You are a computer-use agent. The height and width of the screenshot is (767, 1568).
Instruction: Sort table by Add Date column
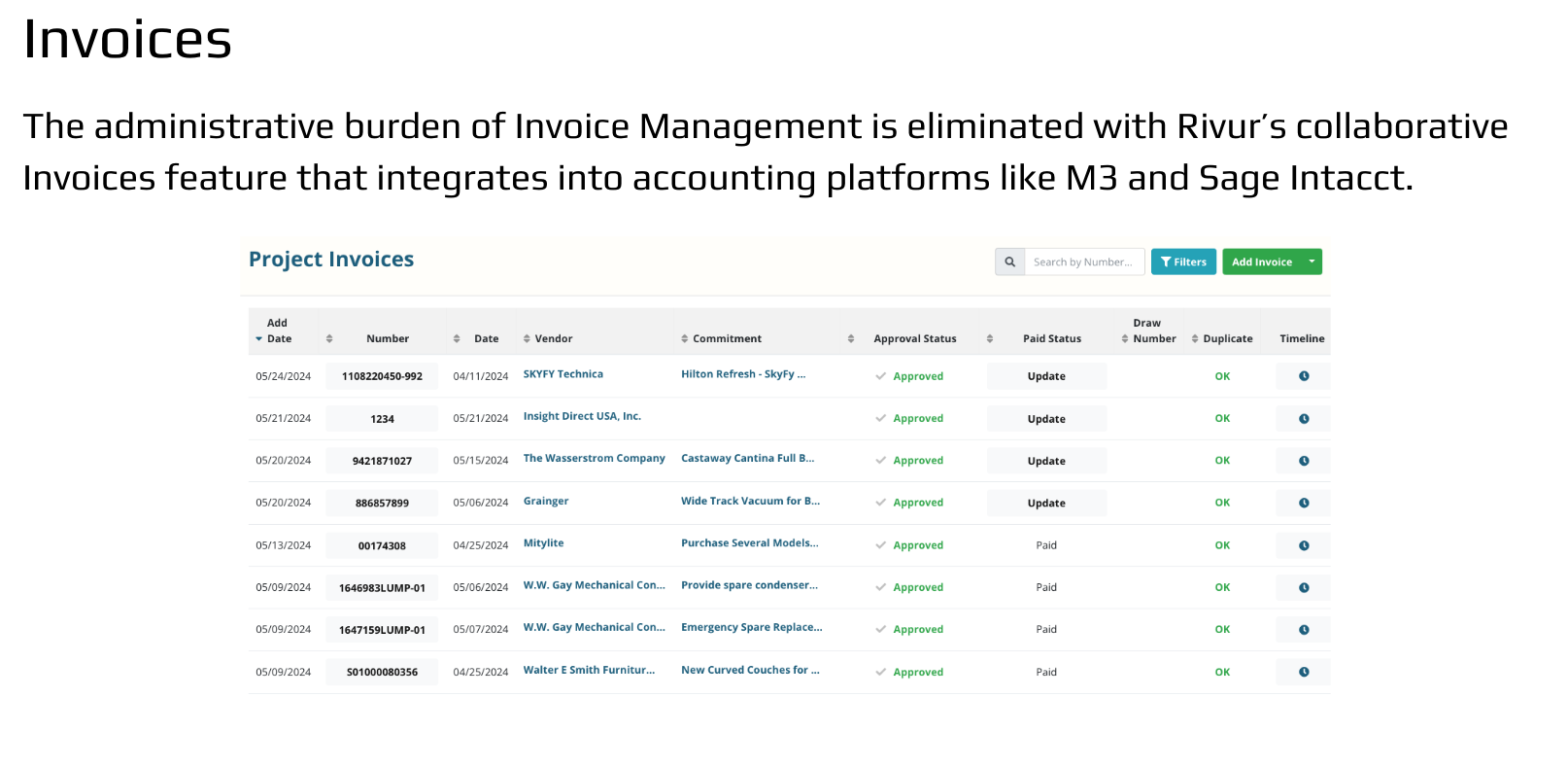pos(277,331)
